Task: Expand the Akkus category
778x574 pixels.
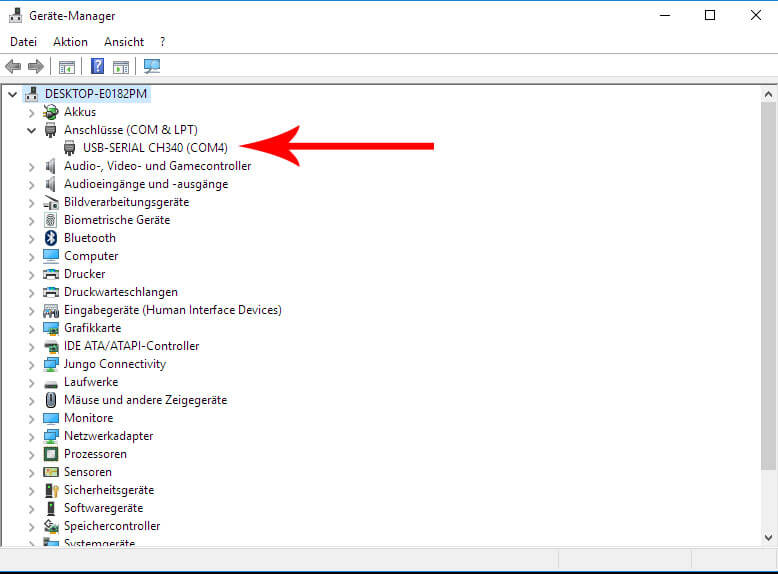Action: pyautogui.click(x=31, y=113)
